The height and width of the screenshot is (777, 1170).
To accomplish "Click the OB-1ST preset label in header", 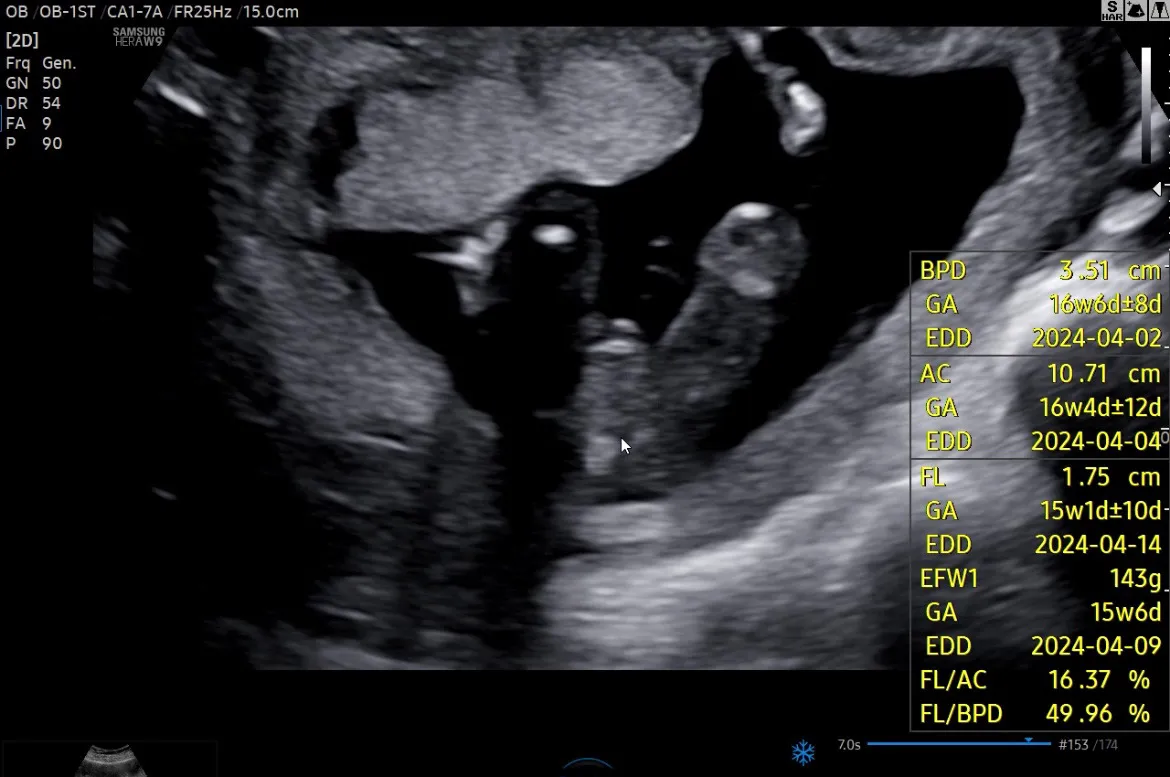I will point(67,12).
